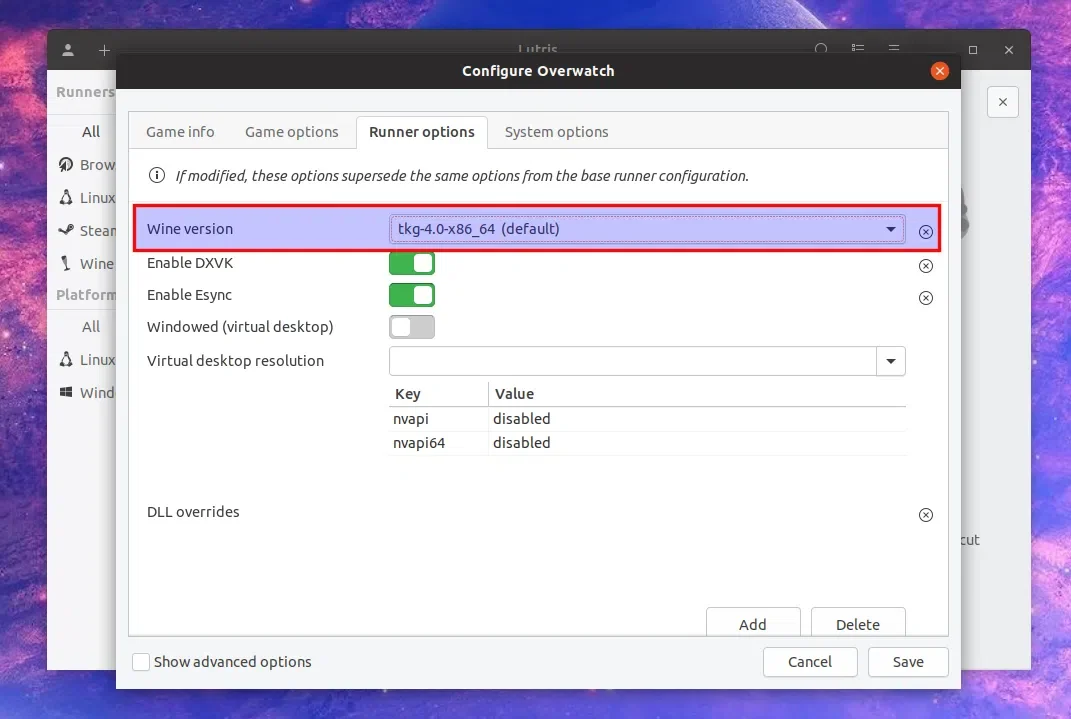Click the Save button
This screenshot has width=1071, height=719.
click(x=908, y=662)
